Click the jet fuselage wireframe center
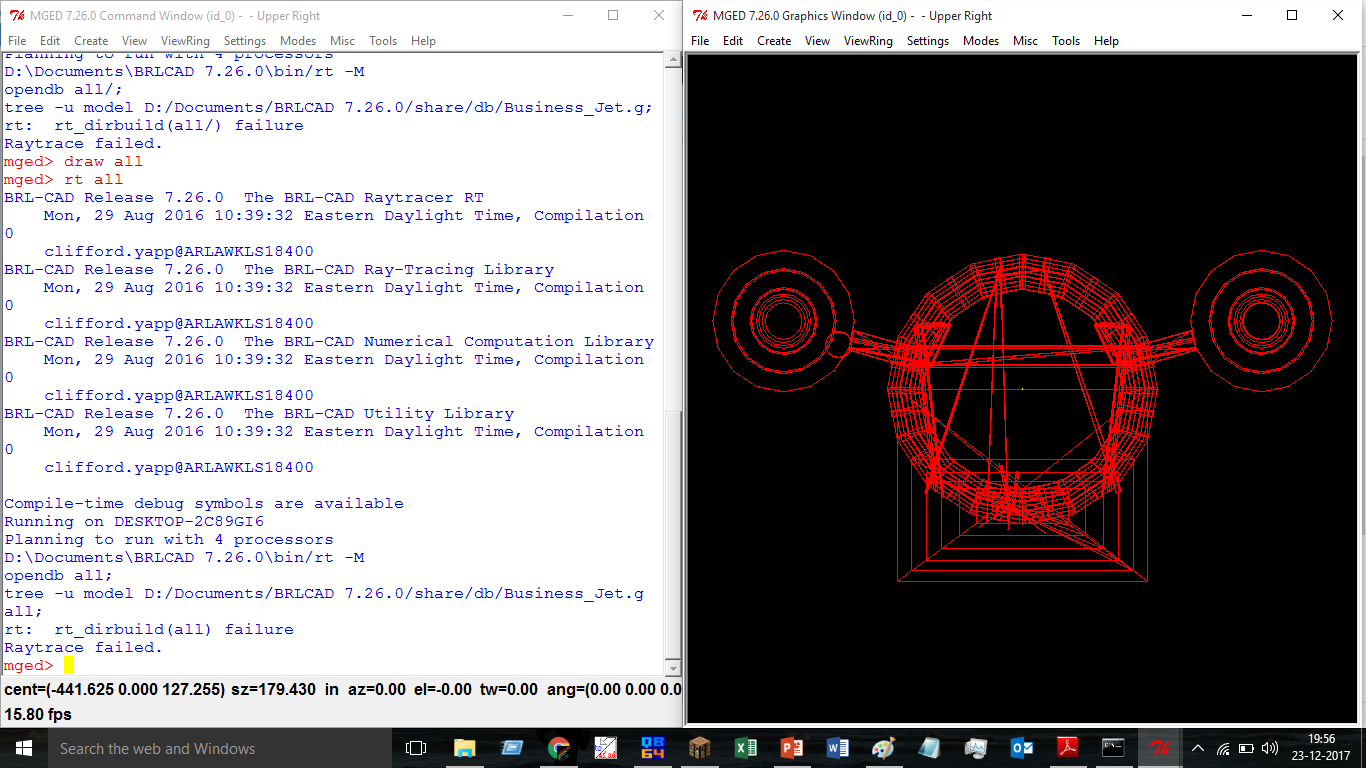 1022,389
